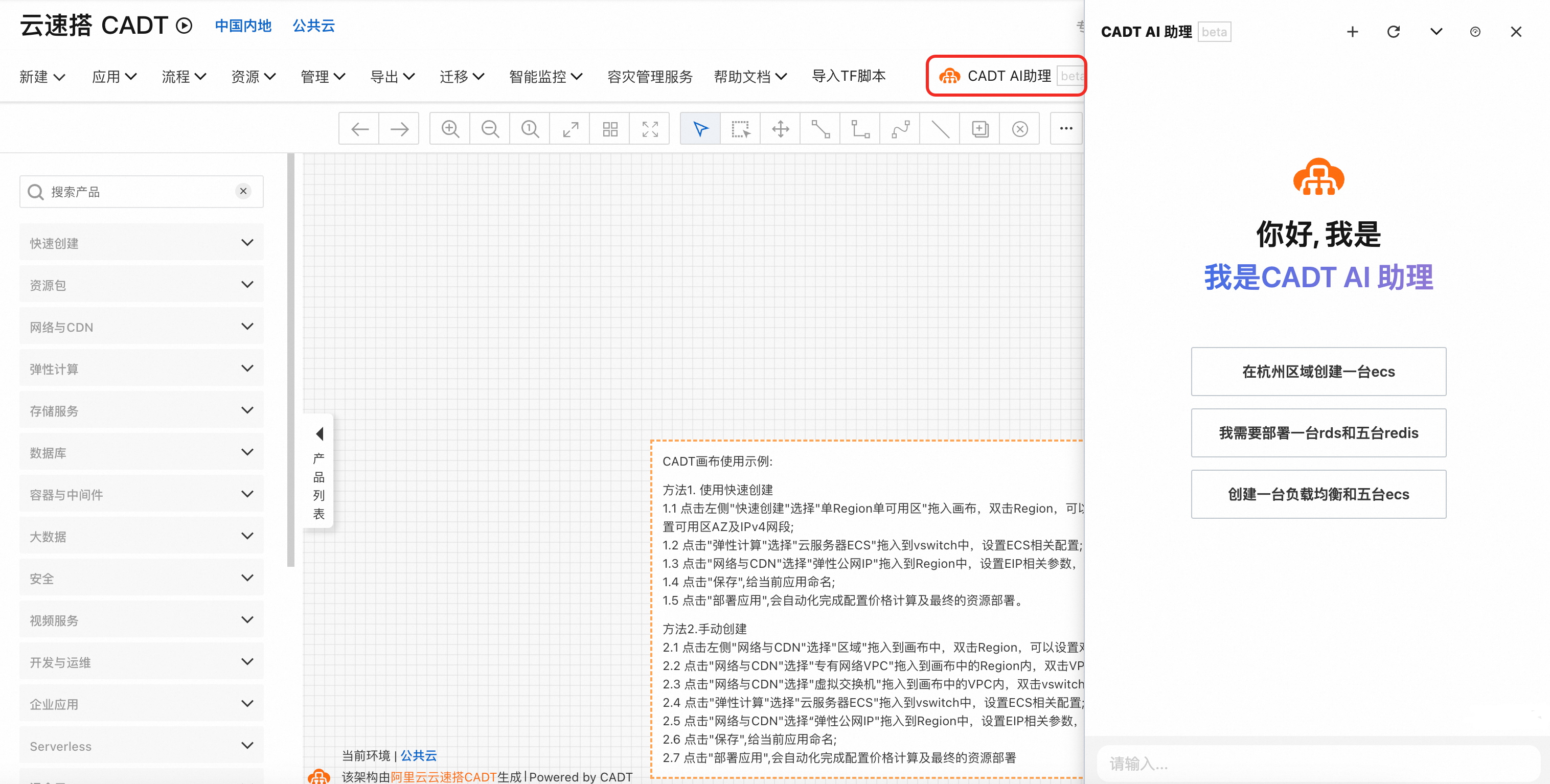Click the play icon next to CADT title

point(184,25)
